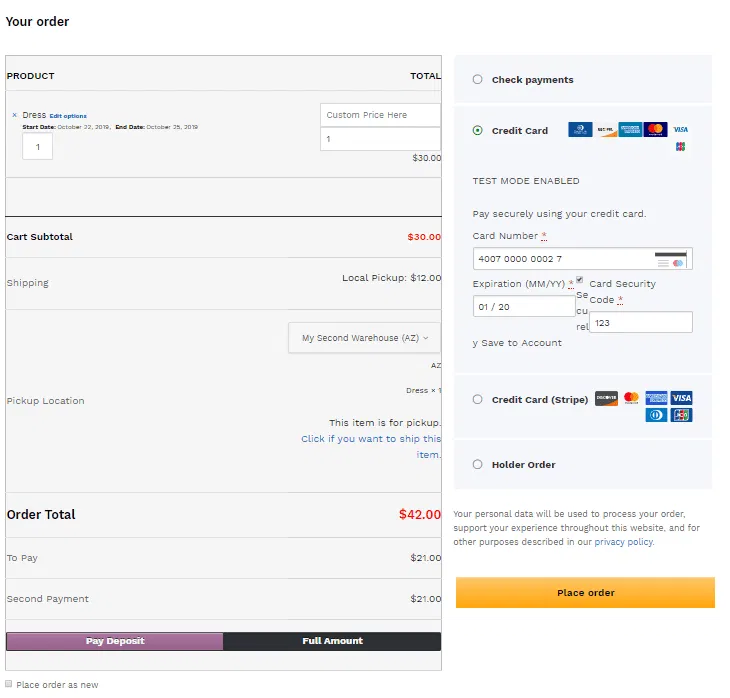730x698 pixels.
Task: Click the Discover logo in the Stripe option
Action: (606, 398)
